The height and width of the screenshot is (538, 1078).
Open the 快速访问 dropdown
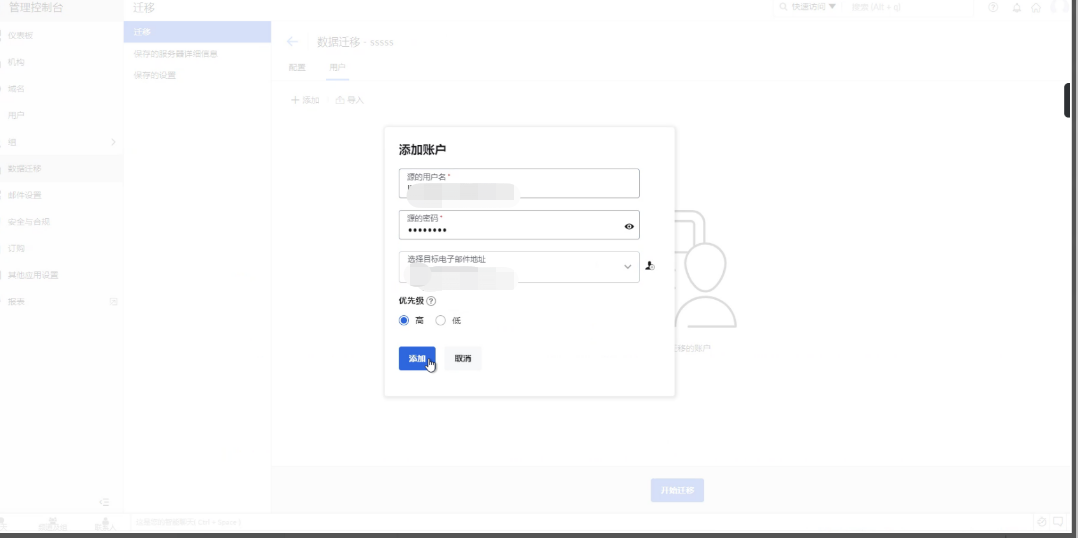pyautogui.click(x=807, y=7)
